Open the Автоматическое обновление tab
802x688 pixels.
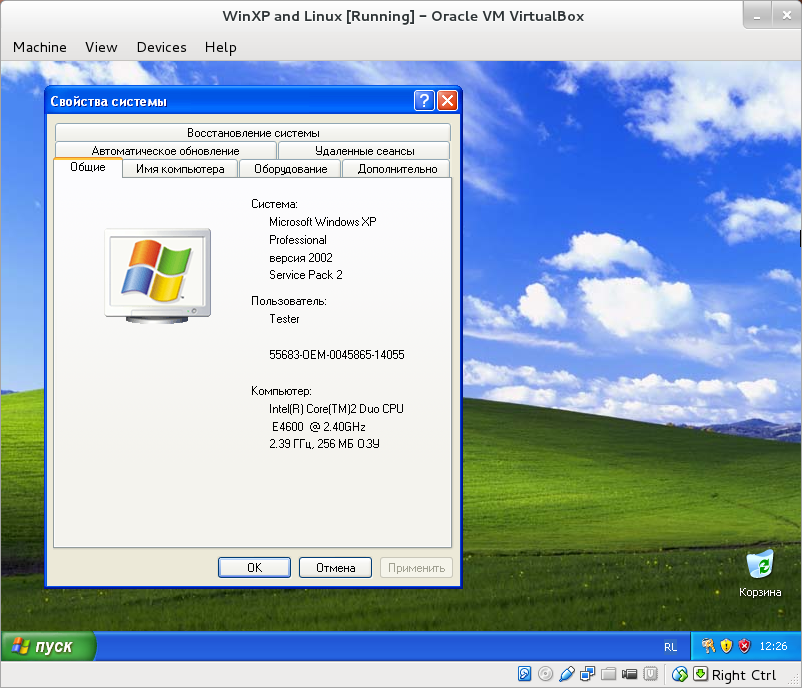coord(166,150)
